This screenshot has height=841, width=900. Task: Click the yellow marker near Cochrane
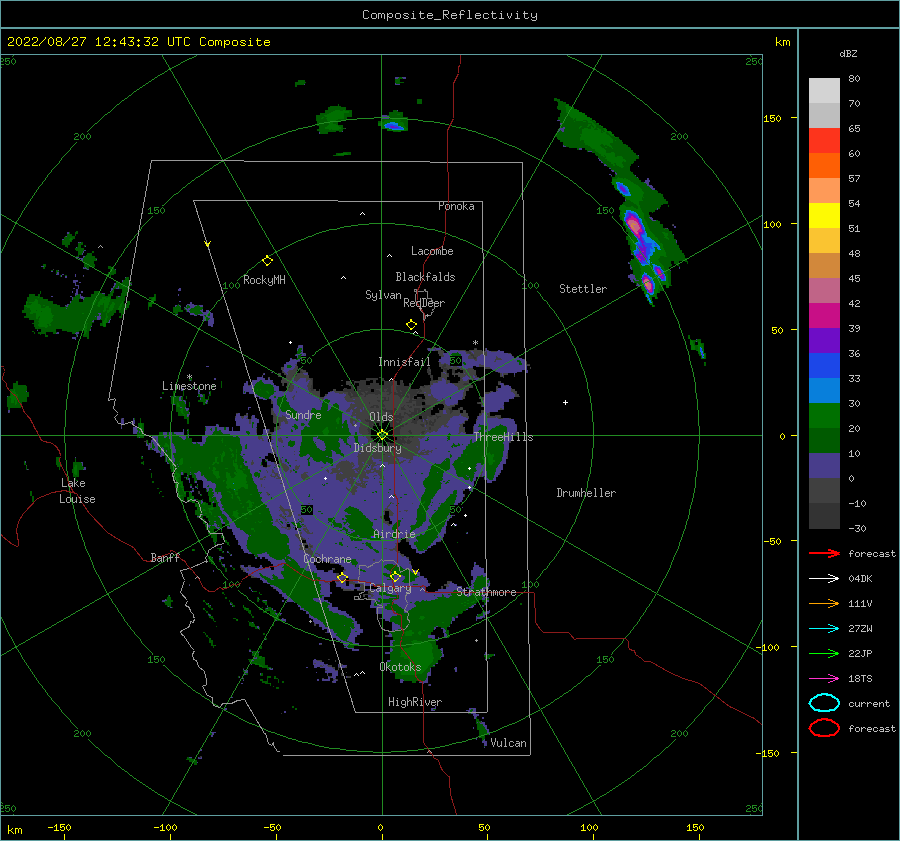click(x=343, y=578)
